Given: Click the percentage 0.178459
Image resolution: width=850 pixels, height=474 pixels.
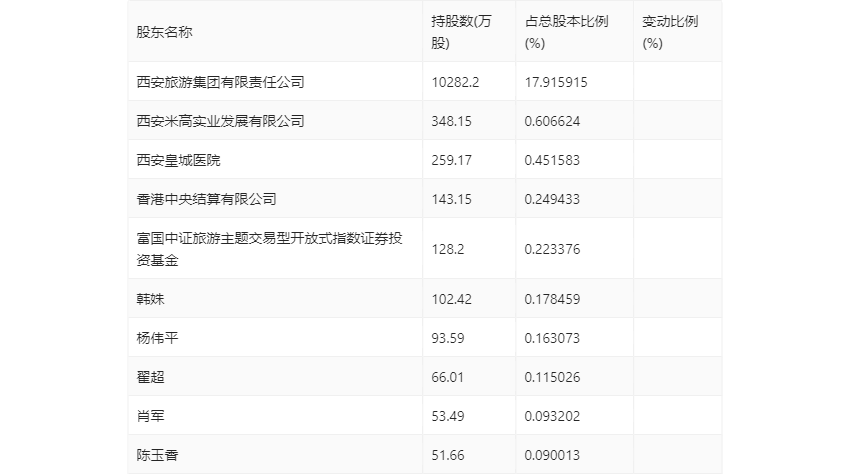Looking at the screenshot, I should point(552,299).
